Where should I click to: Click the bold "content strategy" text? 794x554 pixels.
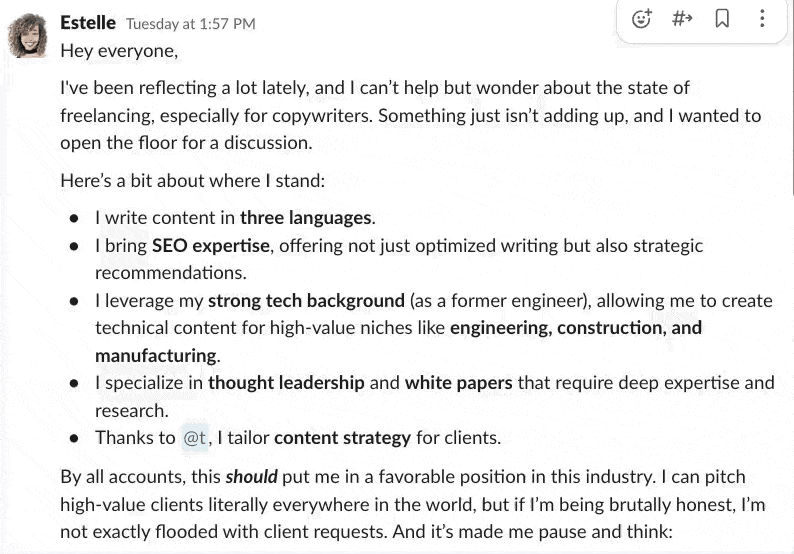tap(342, 437)
